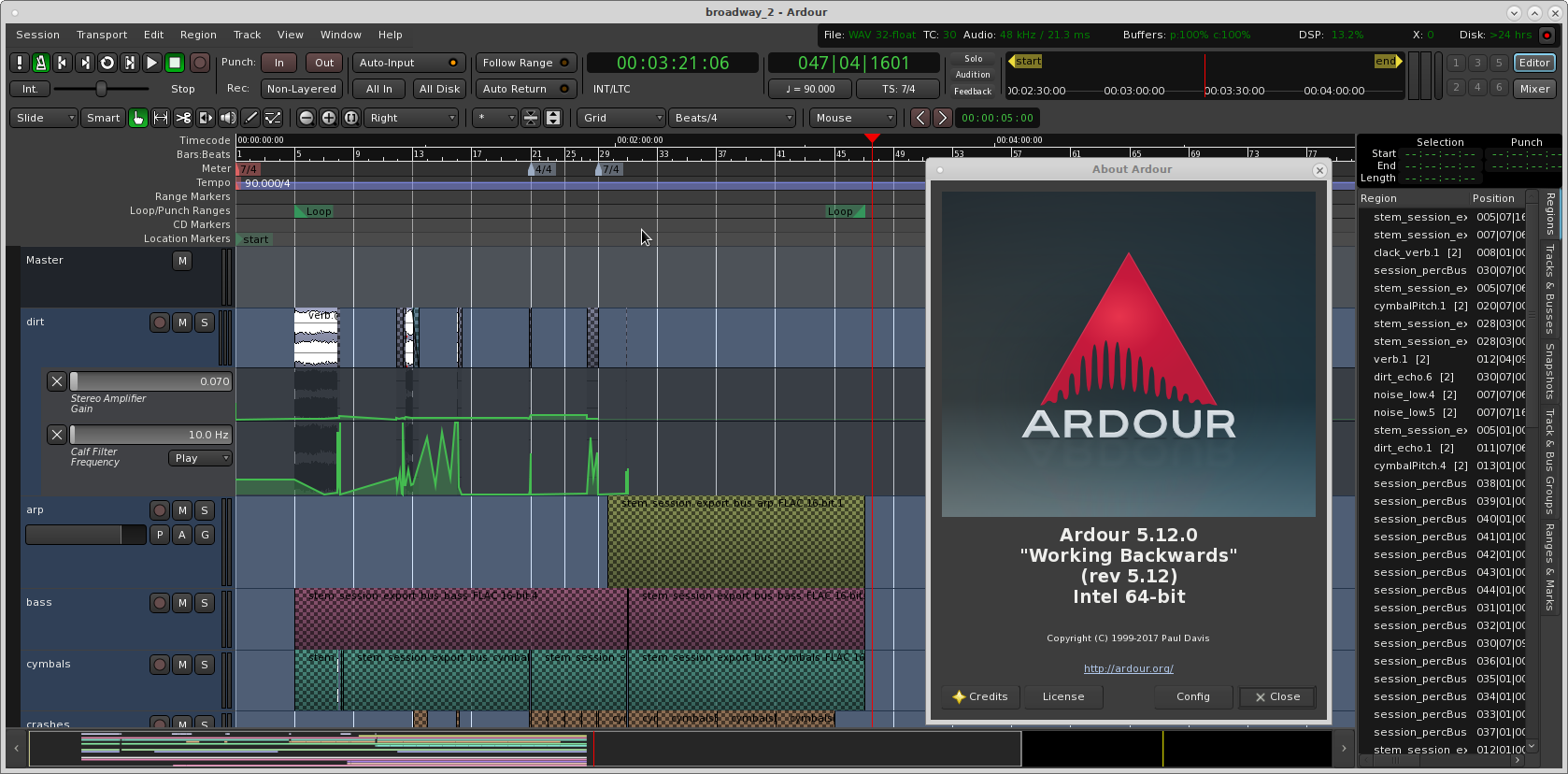Toggle the metronome click
This screenshot has width=1568, height=774.
pyautogui.click(x=40, y=63)
